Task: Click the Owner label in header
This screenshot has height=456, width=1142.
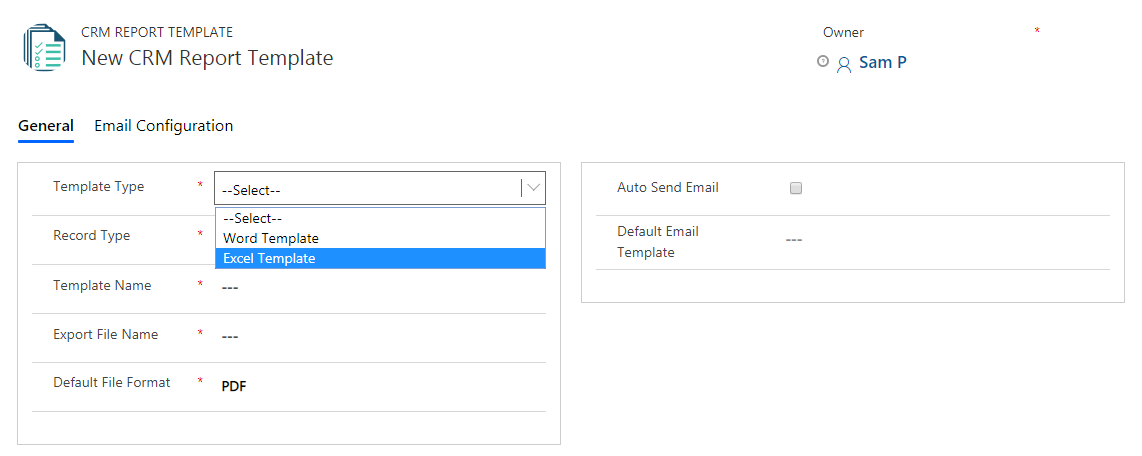Action: (x=843, y=32)
